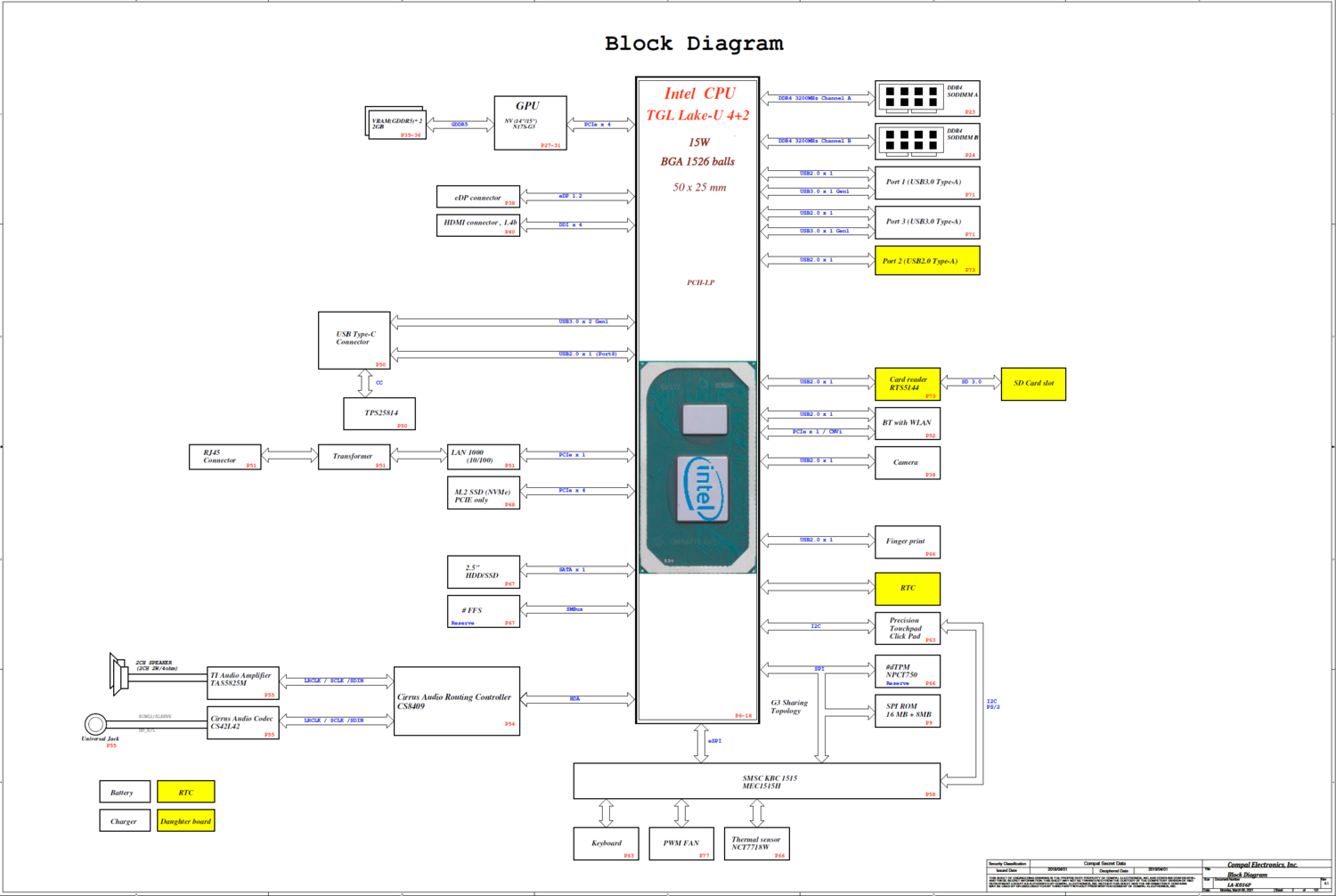Click the "SATA x 1" bus label
Viewport: 1336px width, 896px height.
(x=572, y=569)
